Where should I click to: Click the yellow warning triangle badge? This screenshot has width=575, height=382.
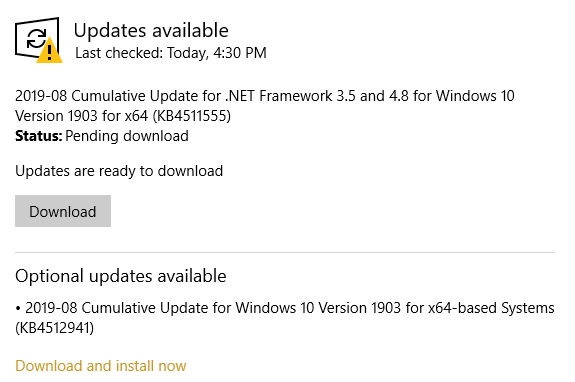pos(50,50)
